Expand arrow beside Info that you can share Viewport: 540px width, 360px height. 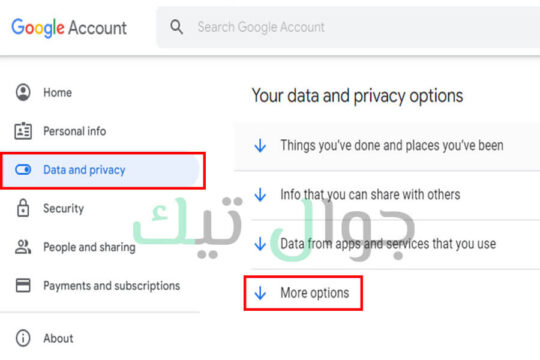click(260, 195)
